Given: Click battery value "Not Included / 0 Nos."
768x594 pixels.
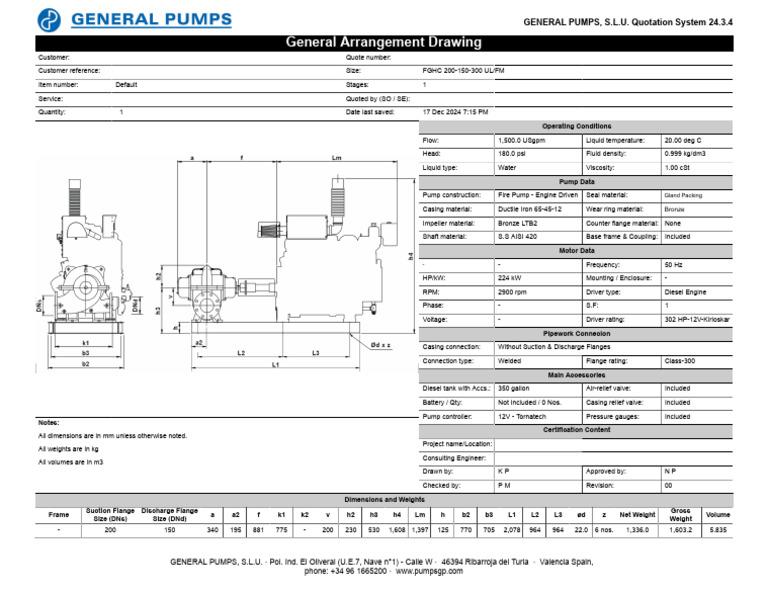Looking at the screenshot, I should (529, 403).
